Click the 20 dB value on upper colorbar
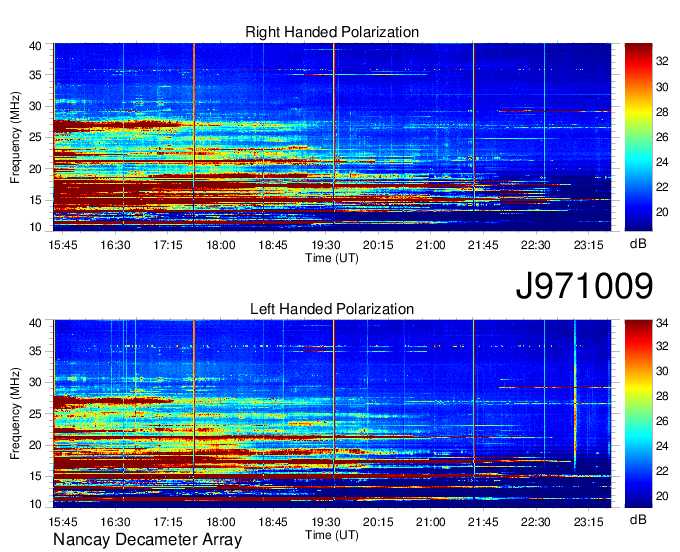 point(662,212)
